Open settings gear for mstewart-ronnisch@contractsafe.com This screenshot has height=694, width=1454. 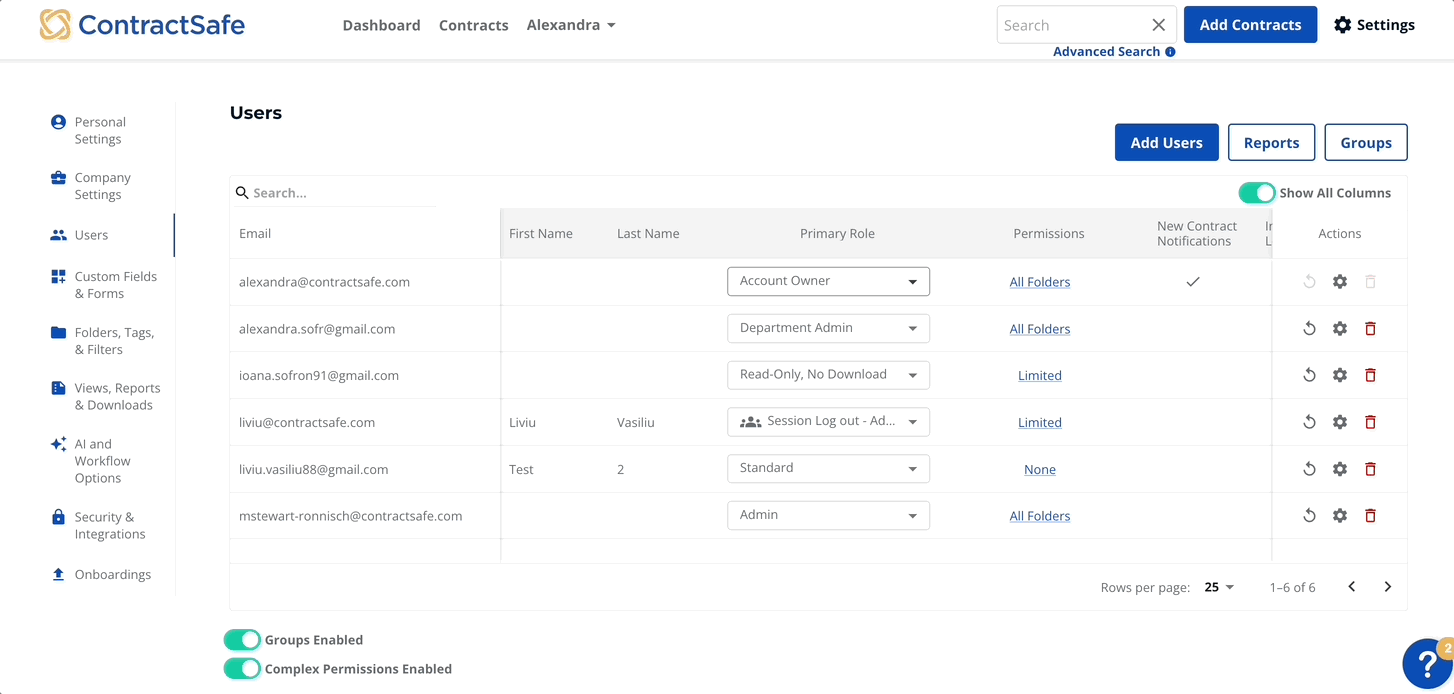coord(1340,515)
